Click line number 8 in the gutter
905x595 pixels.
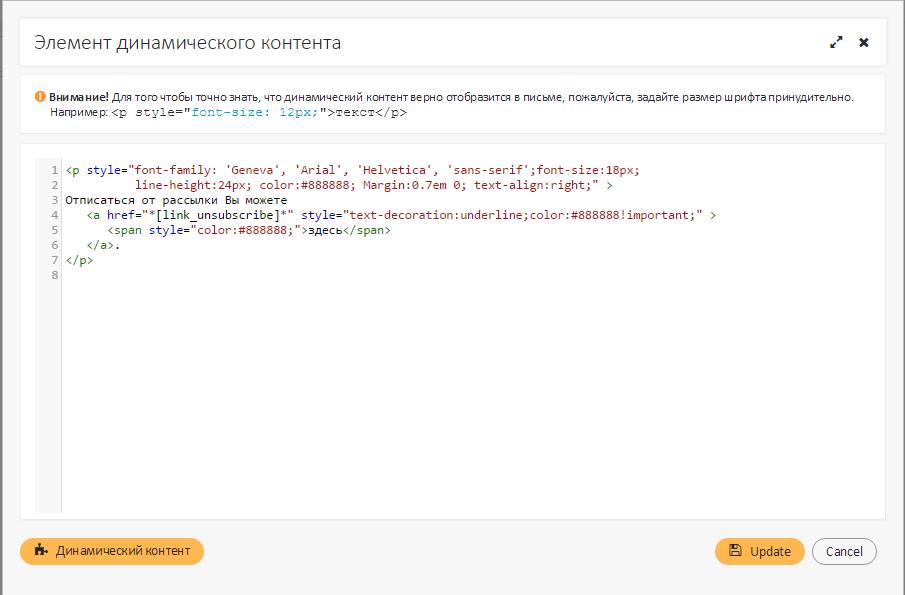53,275
